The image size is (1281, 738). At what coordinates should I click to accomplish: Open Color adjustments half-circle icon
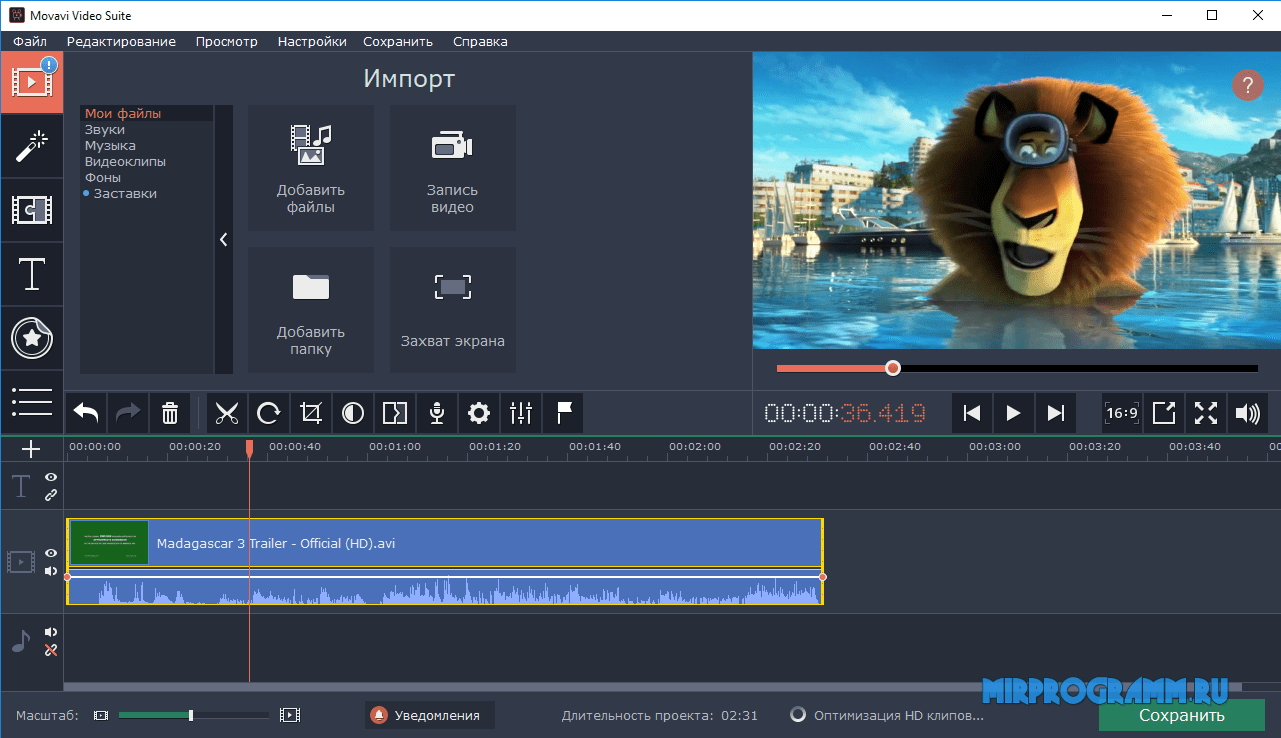(353, 413)
